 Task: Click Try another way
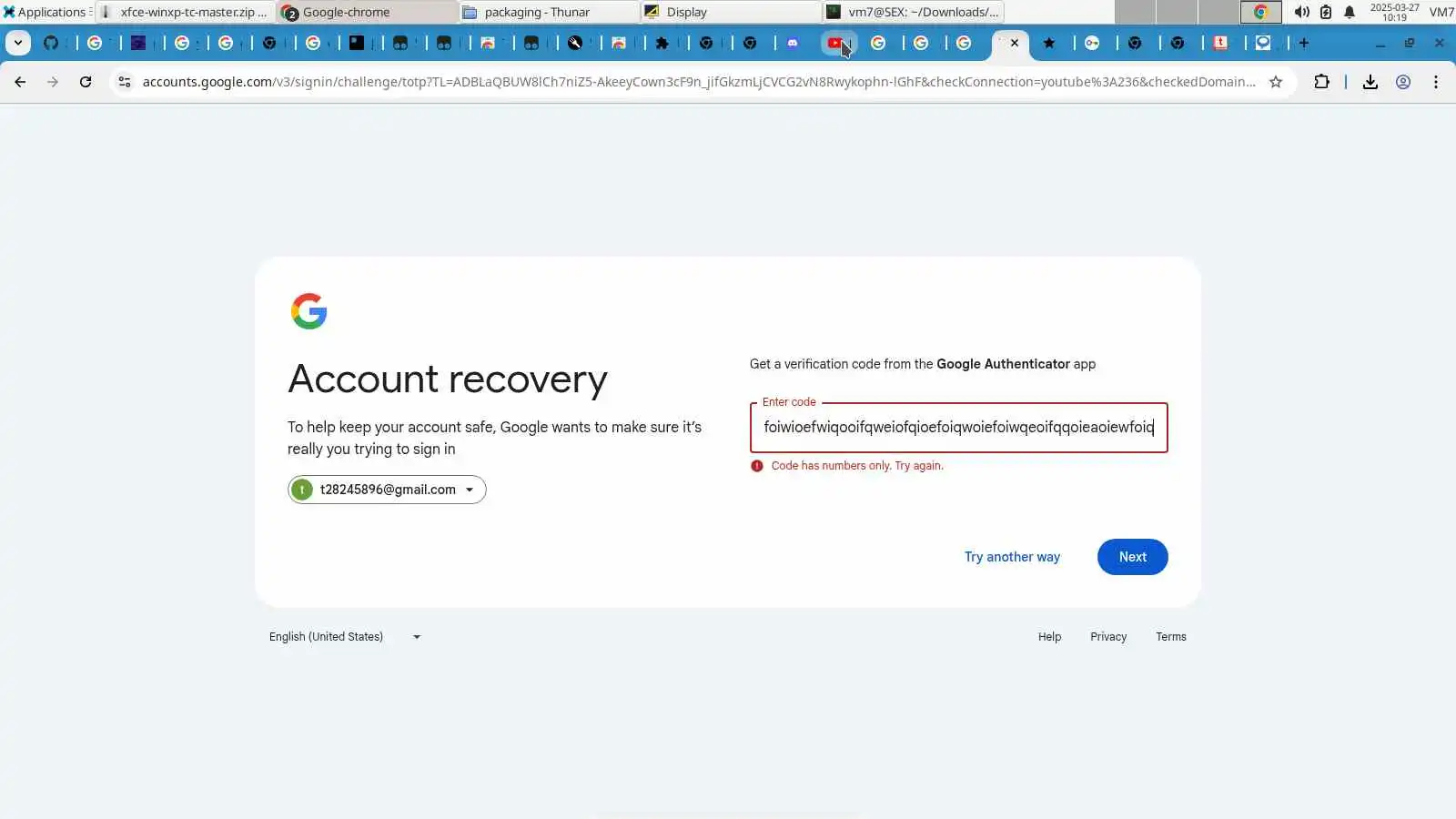(x=1012, y=557)
